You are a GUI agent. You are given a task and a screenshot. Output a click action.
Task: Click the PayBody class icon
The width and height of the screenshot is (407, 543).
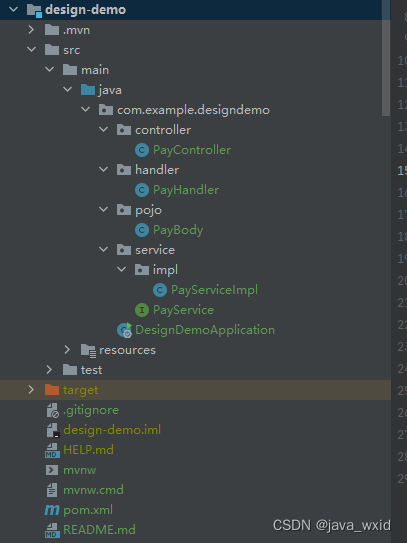142,230
